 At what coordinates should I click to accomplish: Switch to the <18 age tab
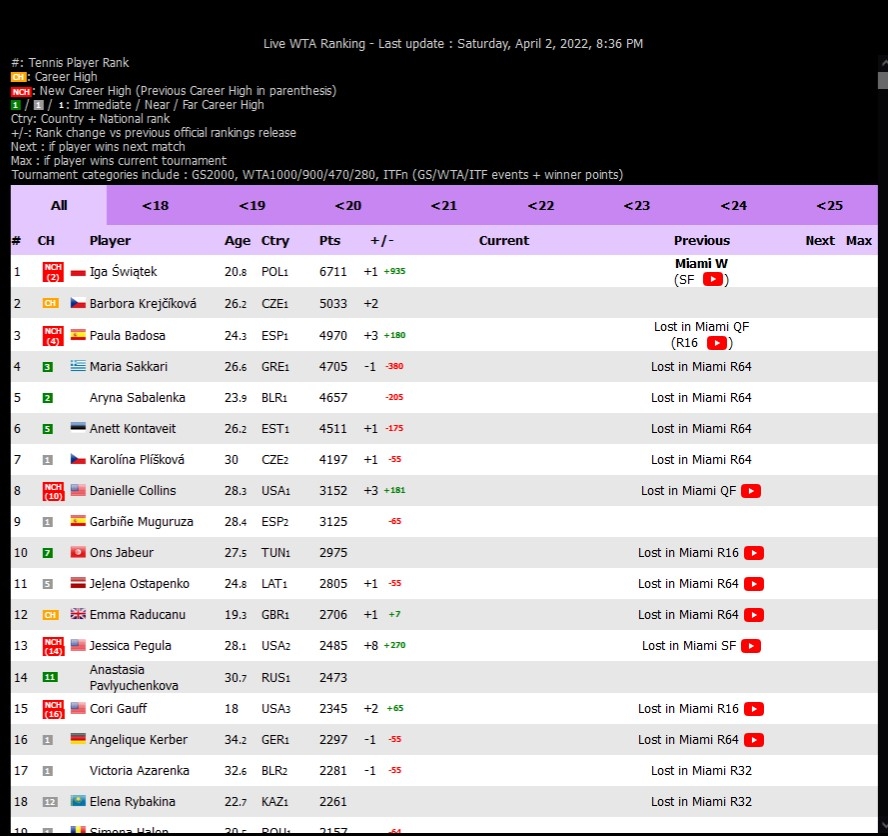click(155, 206)
